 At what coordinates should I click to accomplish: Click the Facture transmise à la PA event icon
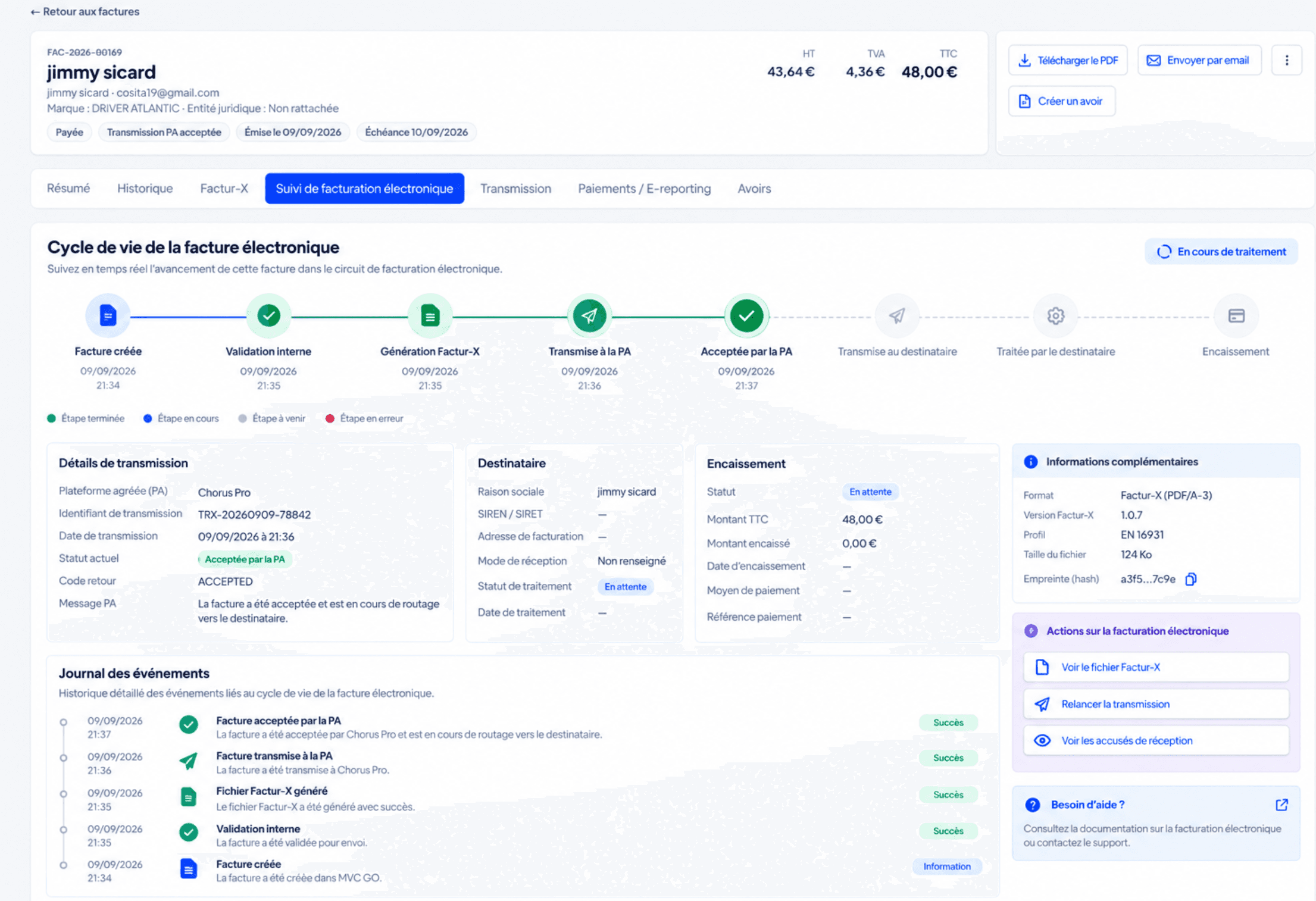click(x=189, y=761)
